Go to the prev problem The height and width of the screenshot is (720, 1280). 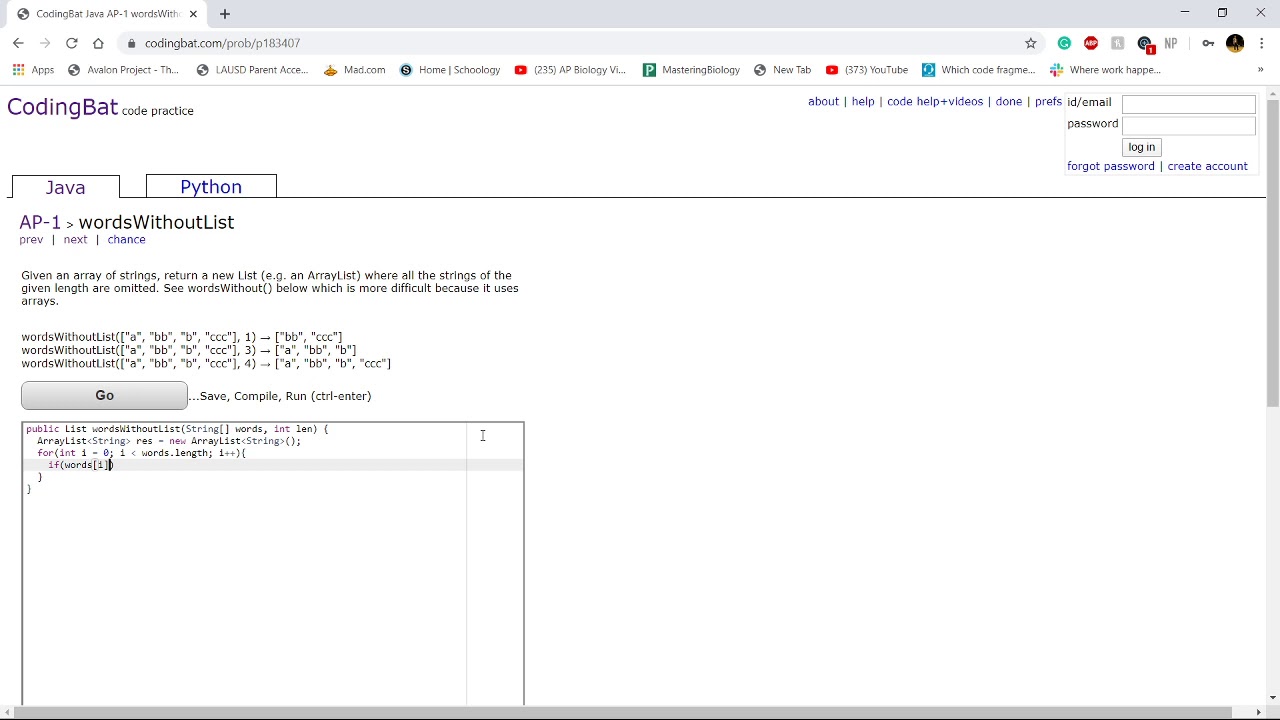click(x=31, y=240)
